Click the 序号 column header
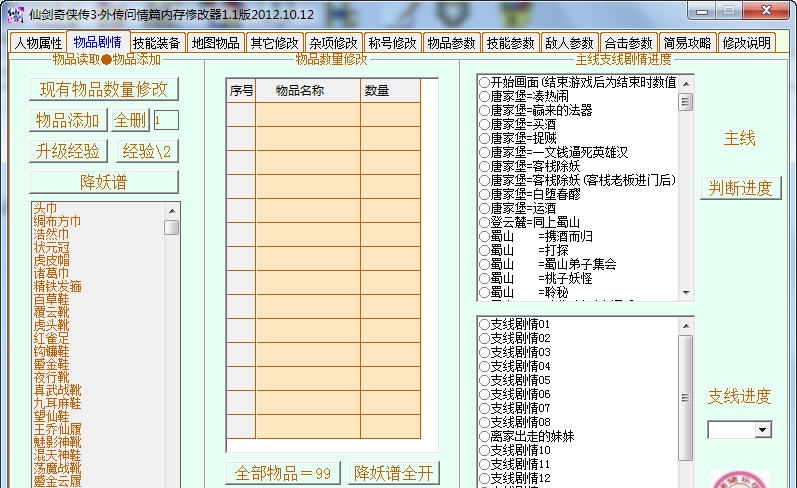Screen dimensions: 797x488 241,90
